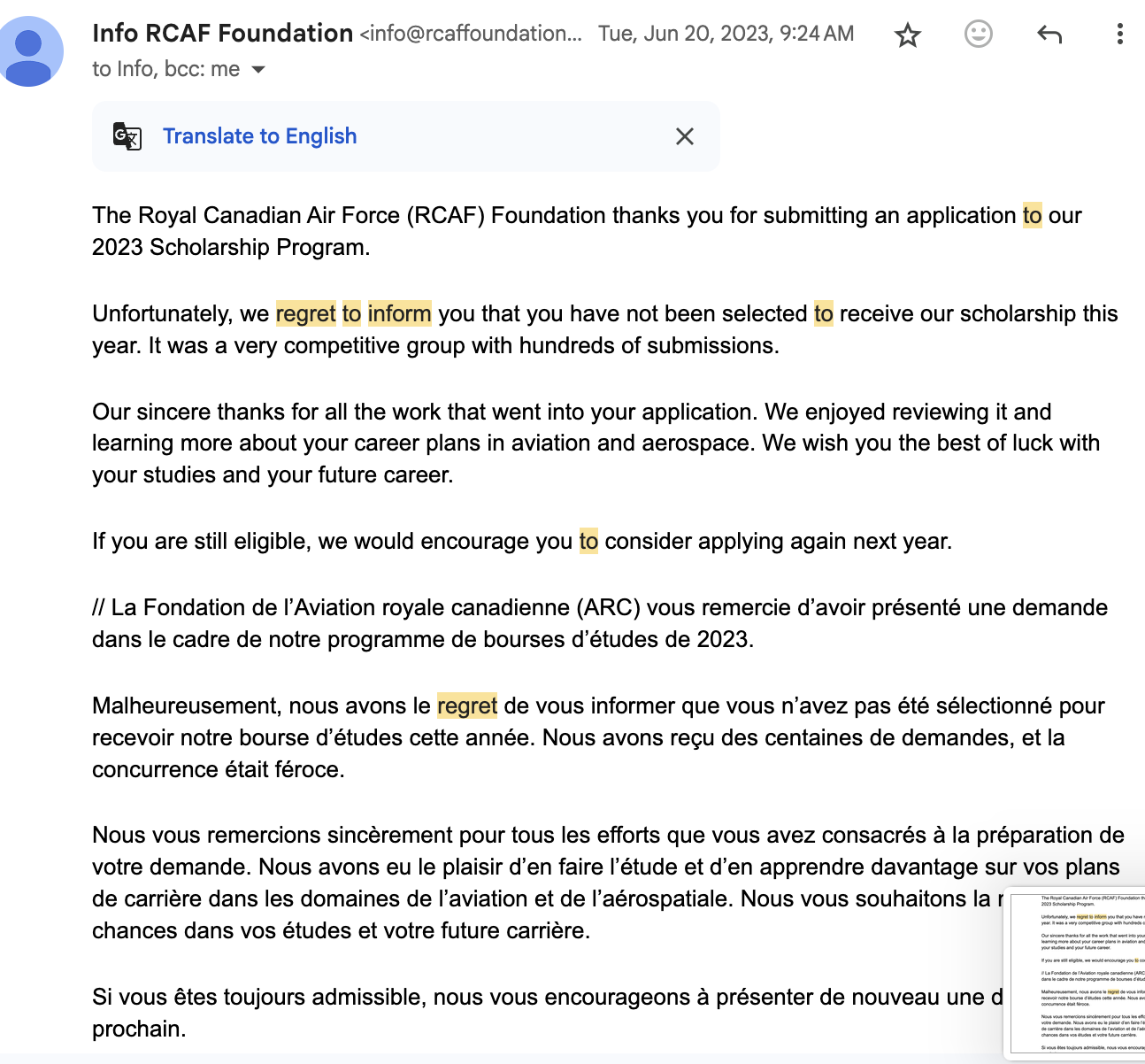This screenshot has width=1145, height=1064.
Task: Click the sender email address info@rcaffoundation
Action: pyautogui.click(x=471, y=34)
